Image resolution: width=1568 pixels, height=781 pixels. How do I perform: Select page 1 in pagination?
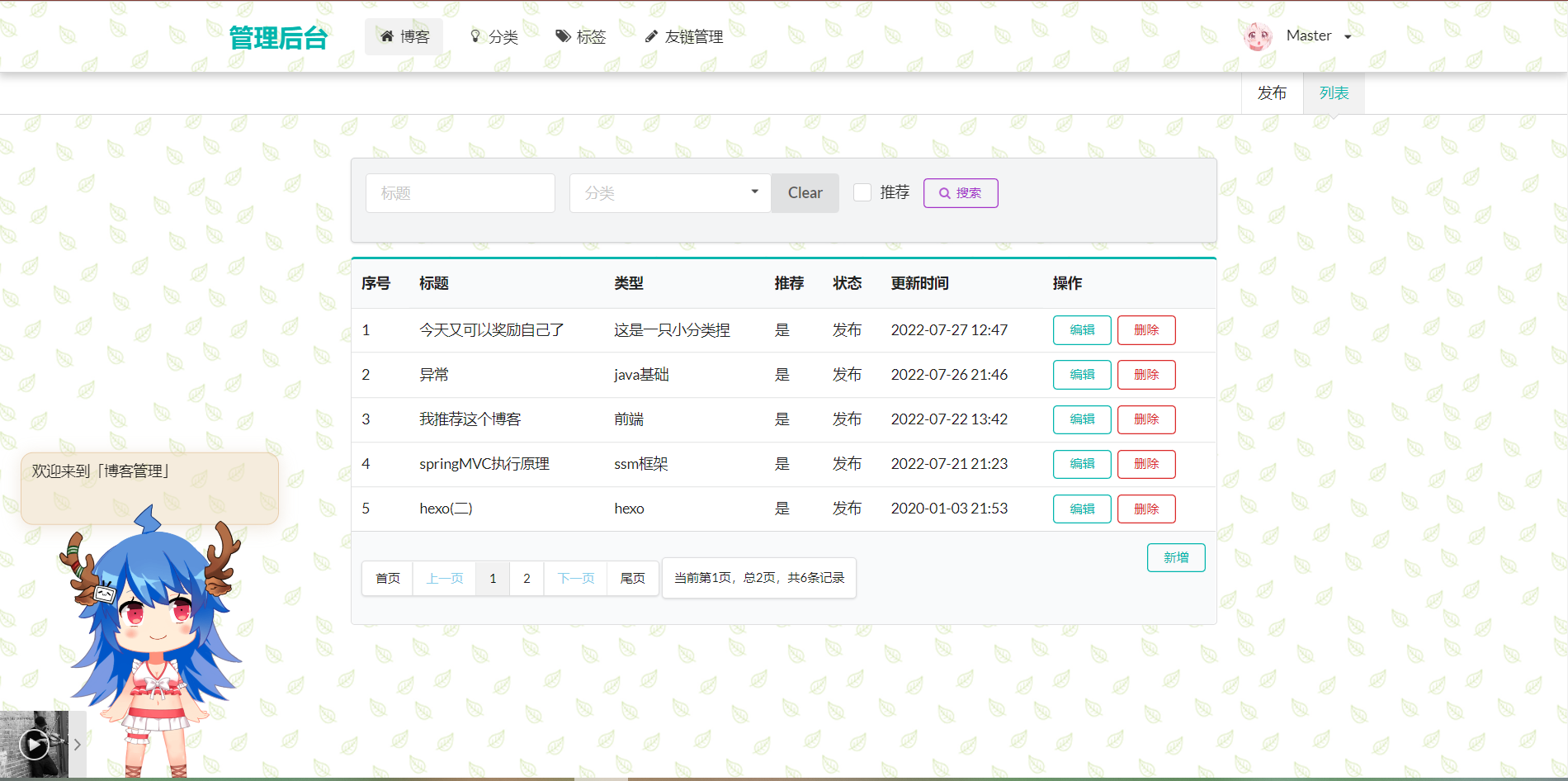point(493,578)
